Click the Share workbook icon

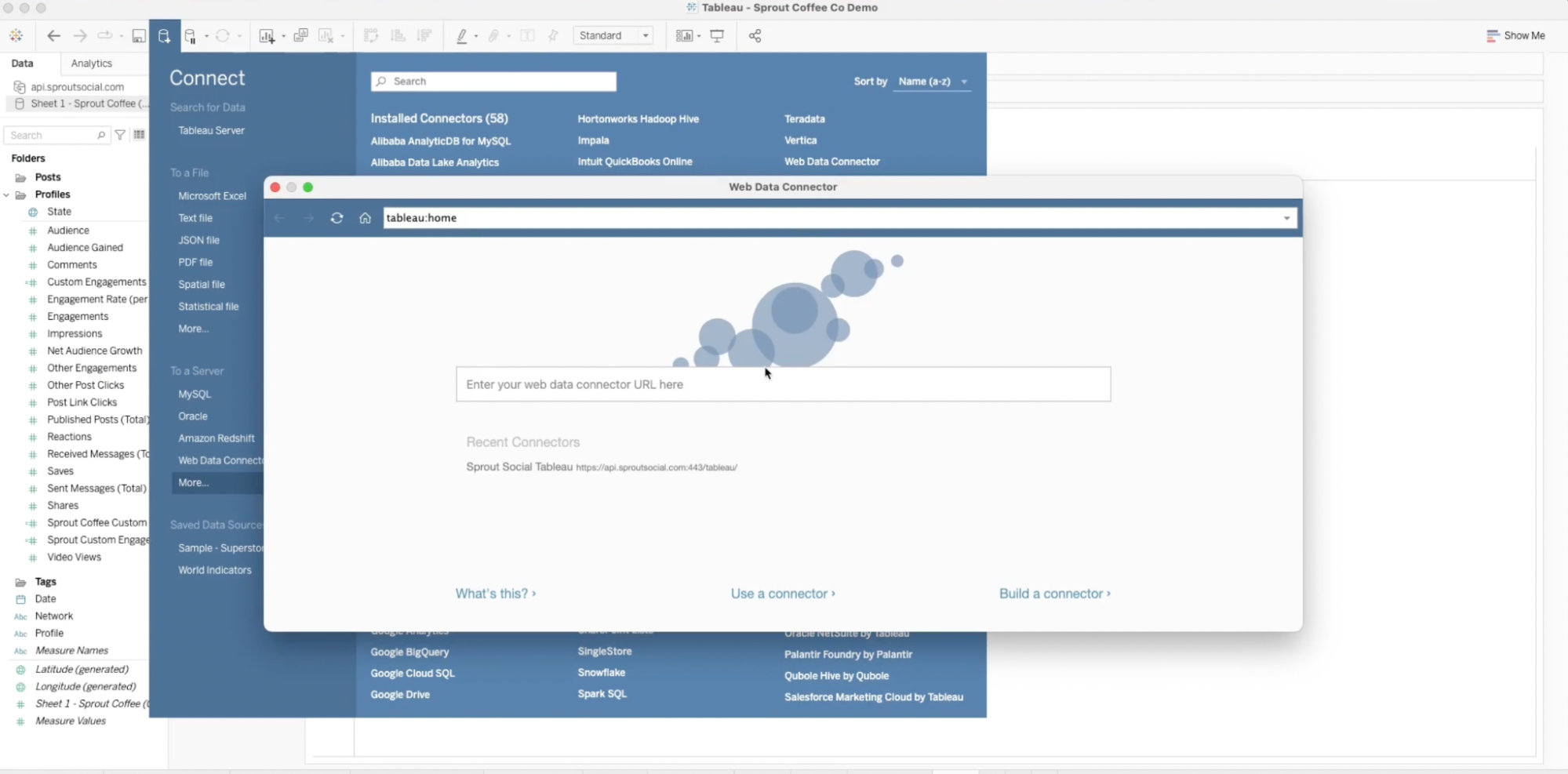(755, 36)
